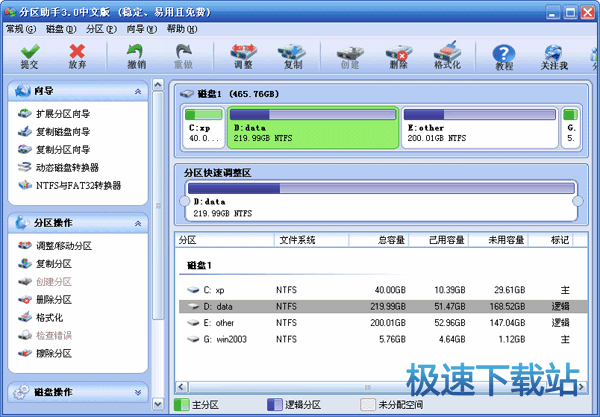Click the 文件系统 column header
This screenshot has height=417, width=600.
(x=311, y=240)
